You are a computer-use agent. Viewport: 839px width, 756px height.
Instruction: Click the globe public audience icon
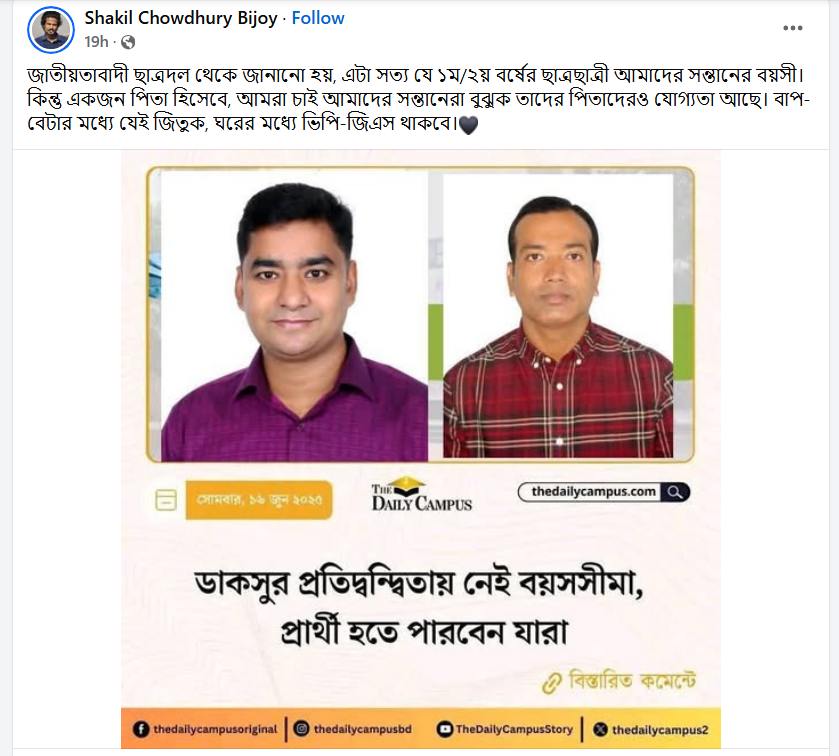click(x=128, y=42)
